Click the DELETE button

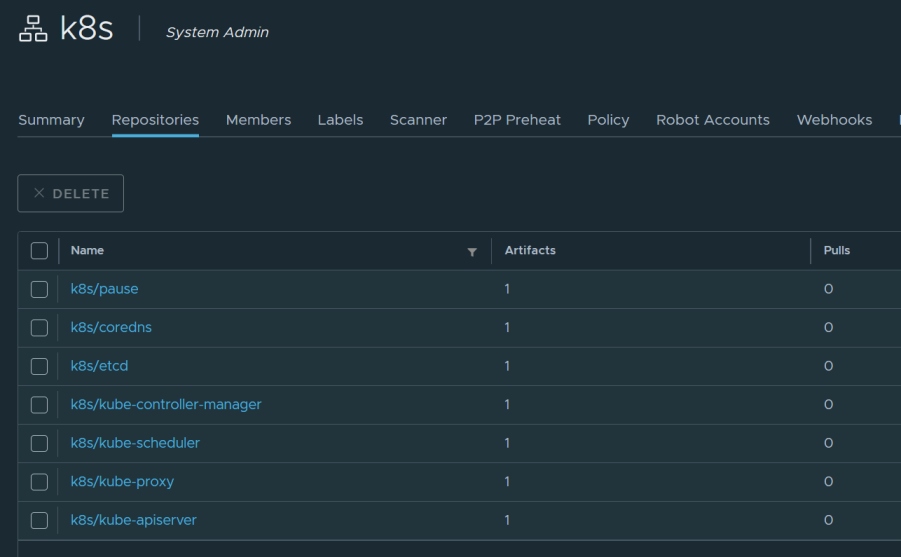[x=71, y=193]
